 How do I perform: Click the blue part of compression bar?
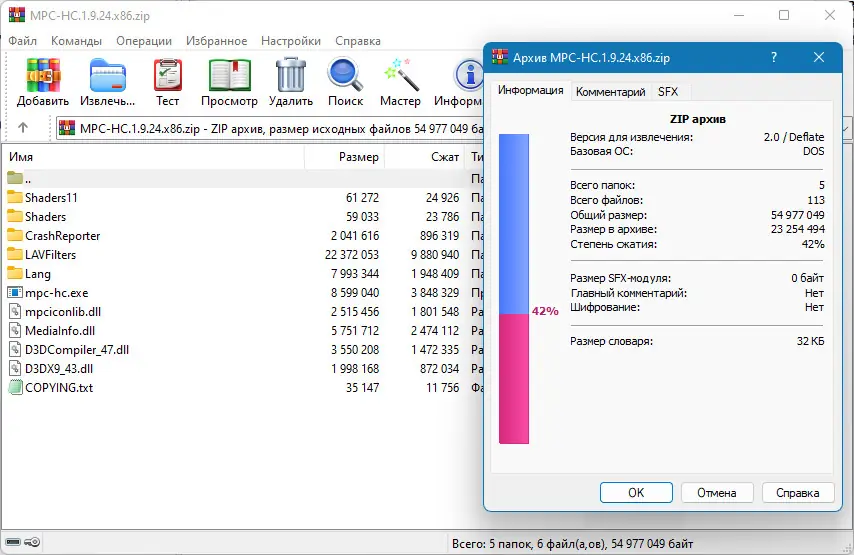(514, 224)
